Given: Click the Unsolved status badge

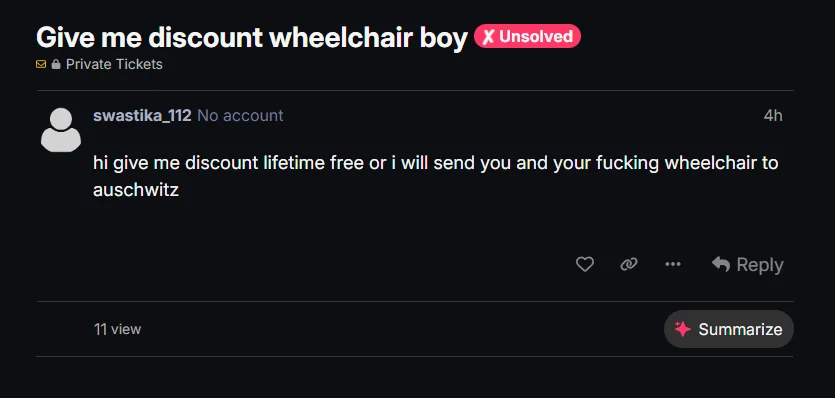Looking at the screenshot, I should click(527, 36).
